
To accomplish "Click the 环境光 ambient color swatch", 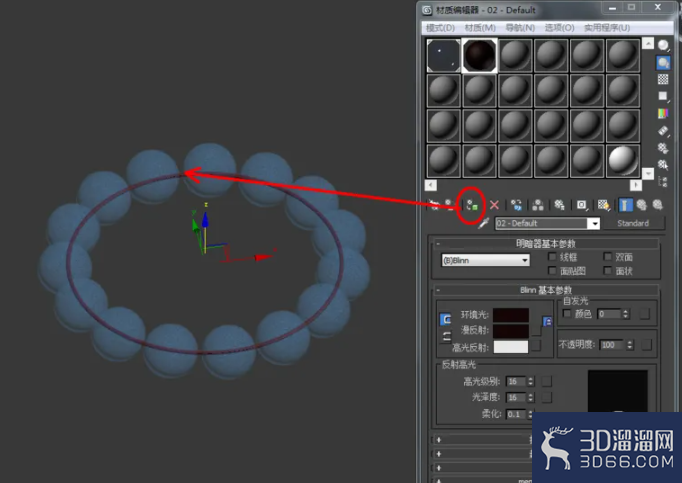I will 511,315.
